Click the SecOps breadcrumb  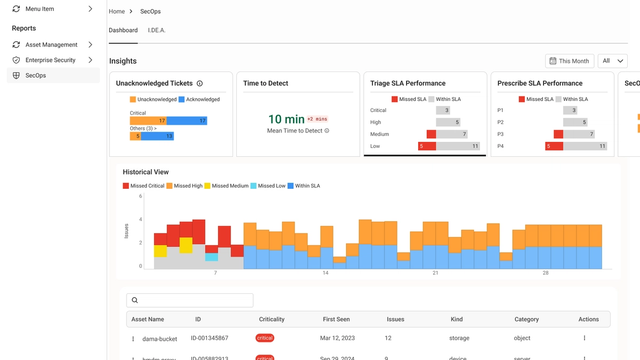[150, 11]
